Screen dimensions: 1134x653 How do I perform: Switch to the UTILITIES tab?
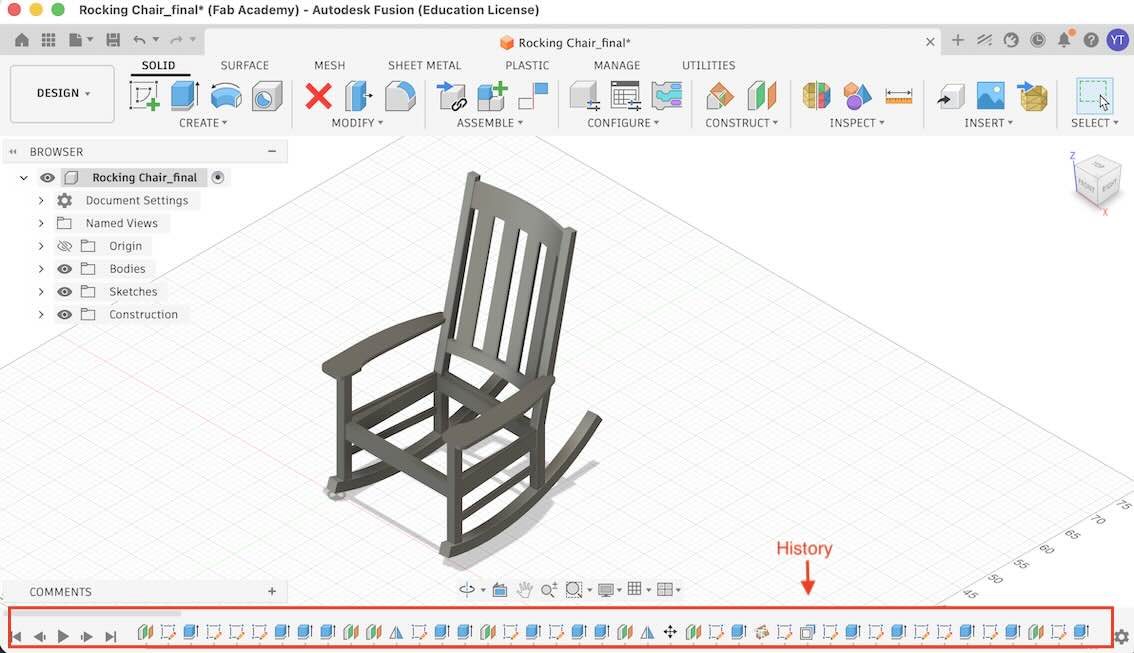click(x=709, y=65)
